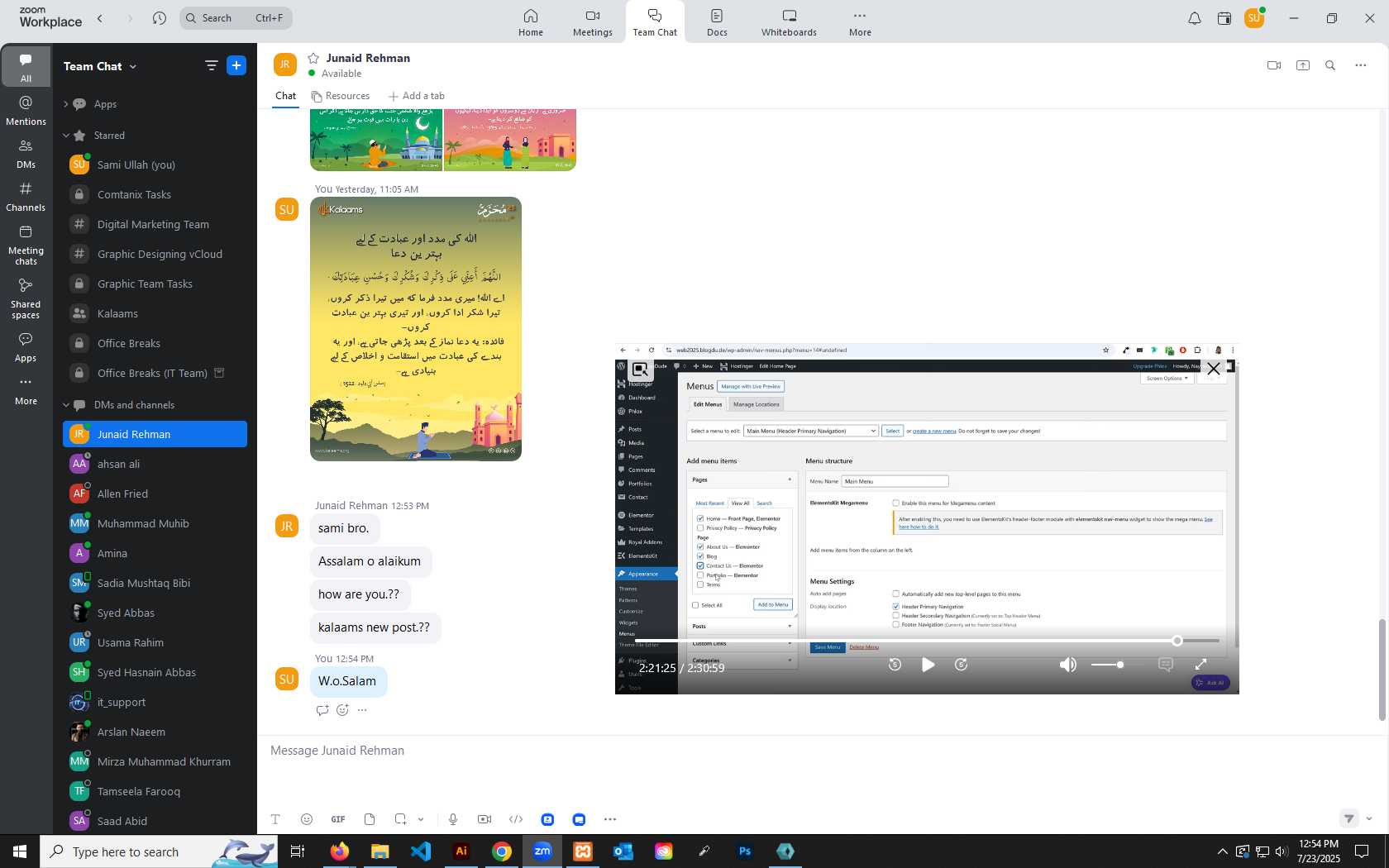Image resolution: width=1389 pixels, height=868 pixels.
Task: Open the screenshot options dropdown arrow
Action: [x=421, y=819]
